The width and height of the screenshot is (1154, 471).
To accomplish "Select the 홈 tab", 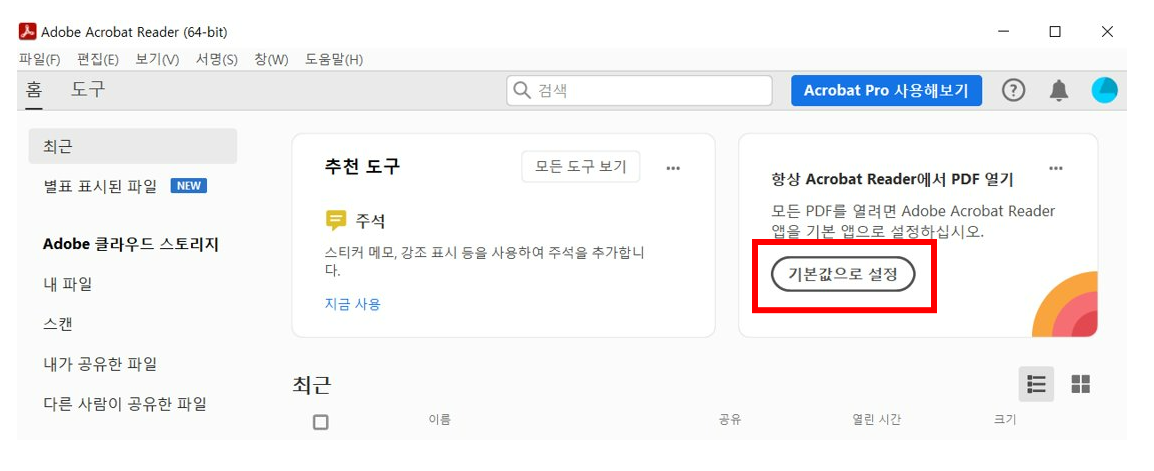I will (x=34, y=91).
